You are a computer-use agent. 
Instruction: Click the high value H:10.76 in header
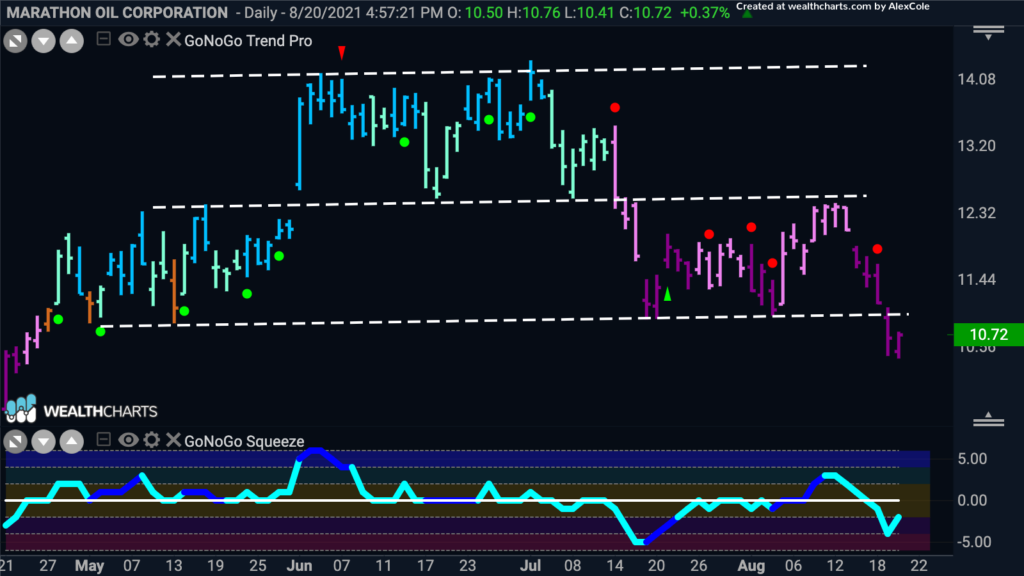point(534,12)
